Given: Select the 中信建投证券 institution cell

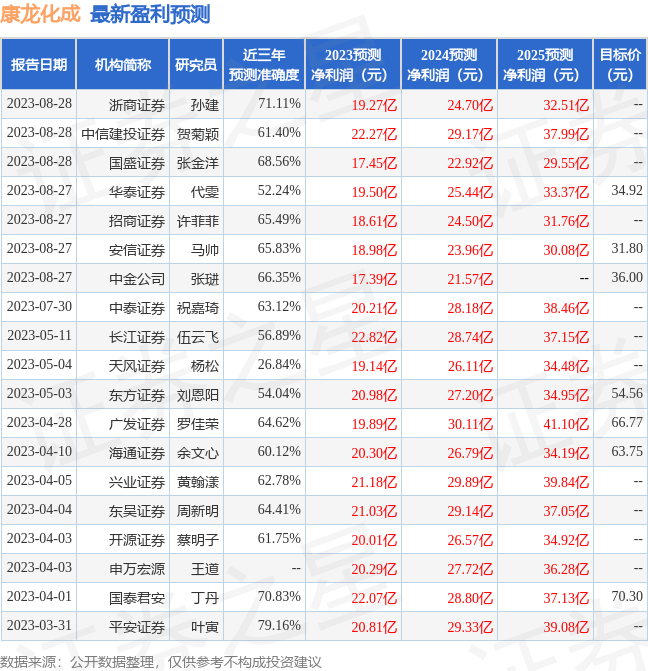Looking at the screenshot, I should pos(123,134).
